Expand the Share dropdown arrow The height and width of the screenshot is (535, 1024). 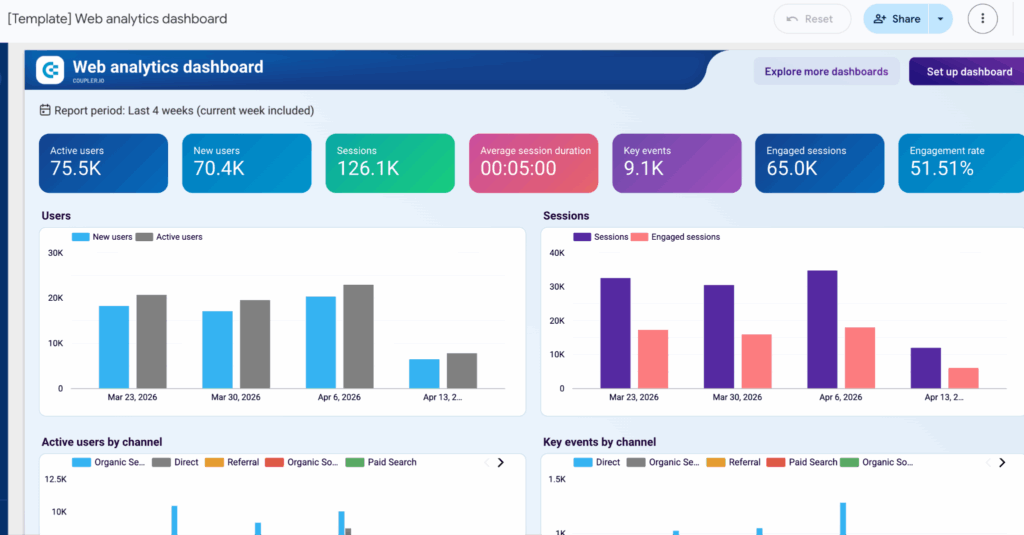(x=940, y=18)
